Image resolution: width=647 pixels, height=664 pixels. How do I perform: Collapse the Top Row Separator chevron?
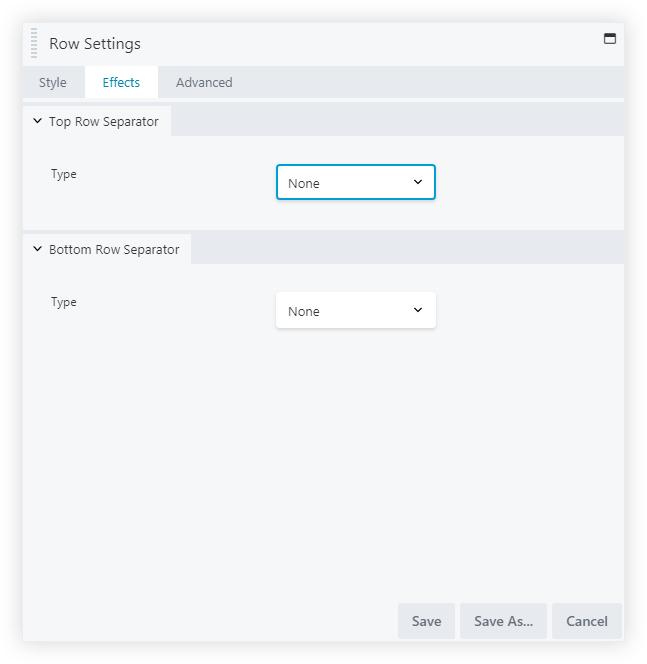(x=38, y=121)
